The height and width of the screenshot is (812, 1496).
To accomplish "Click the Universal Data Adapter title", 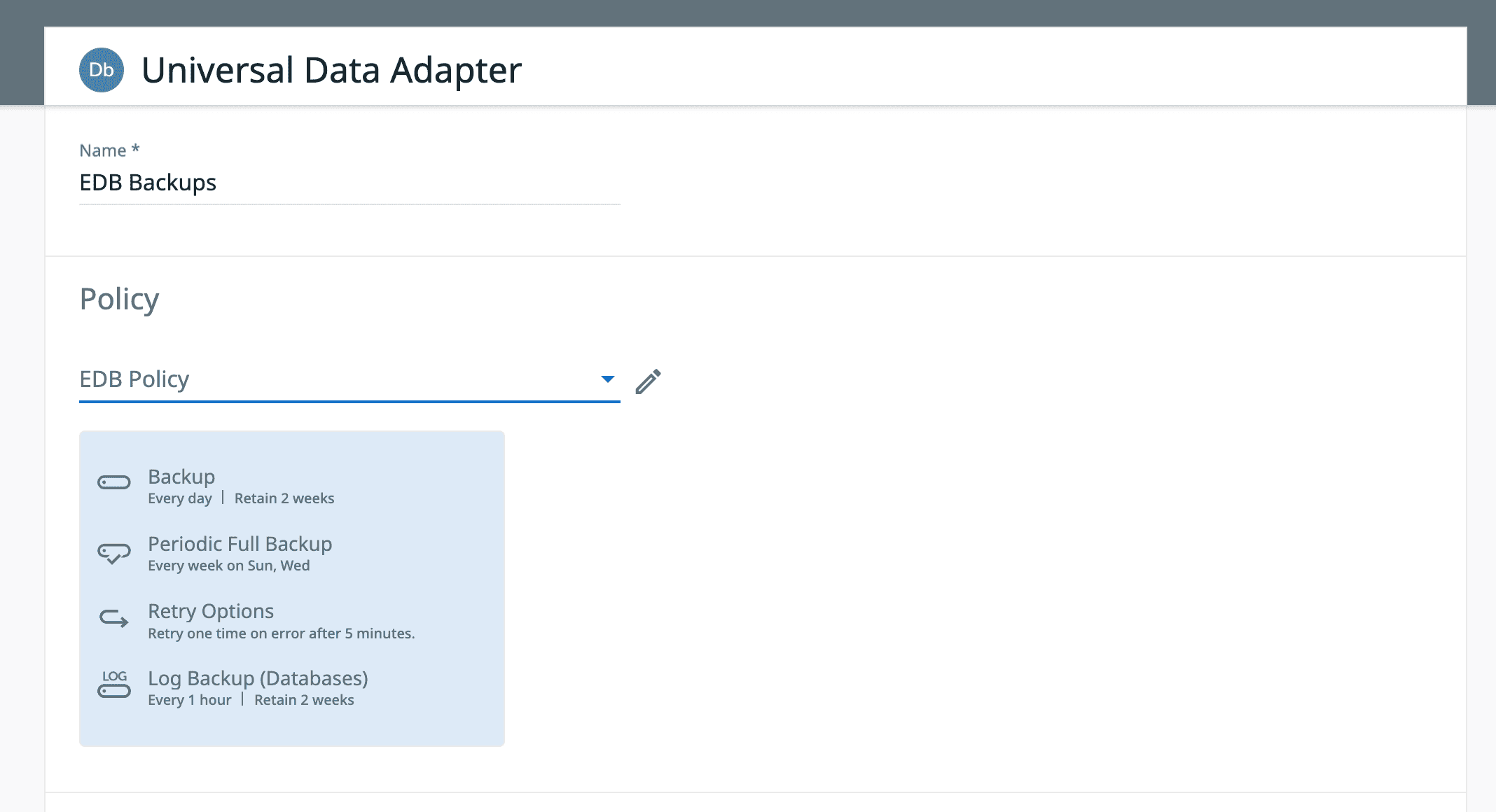I will point(331,70).
